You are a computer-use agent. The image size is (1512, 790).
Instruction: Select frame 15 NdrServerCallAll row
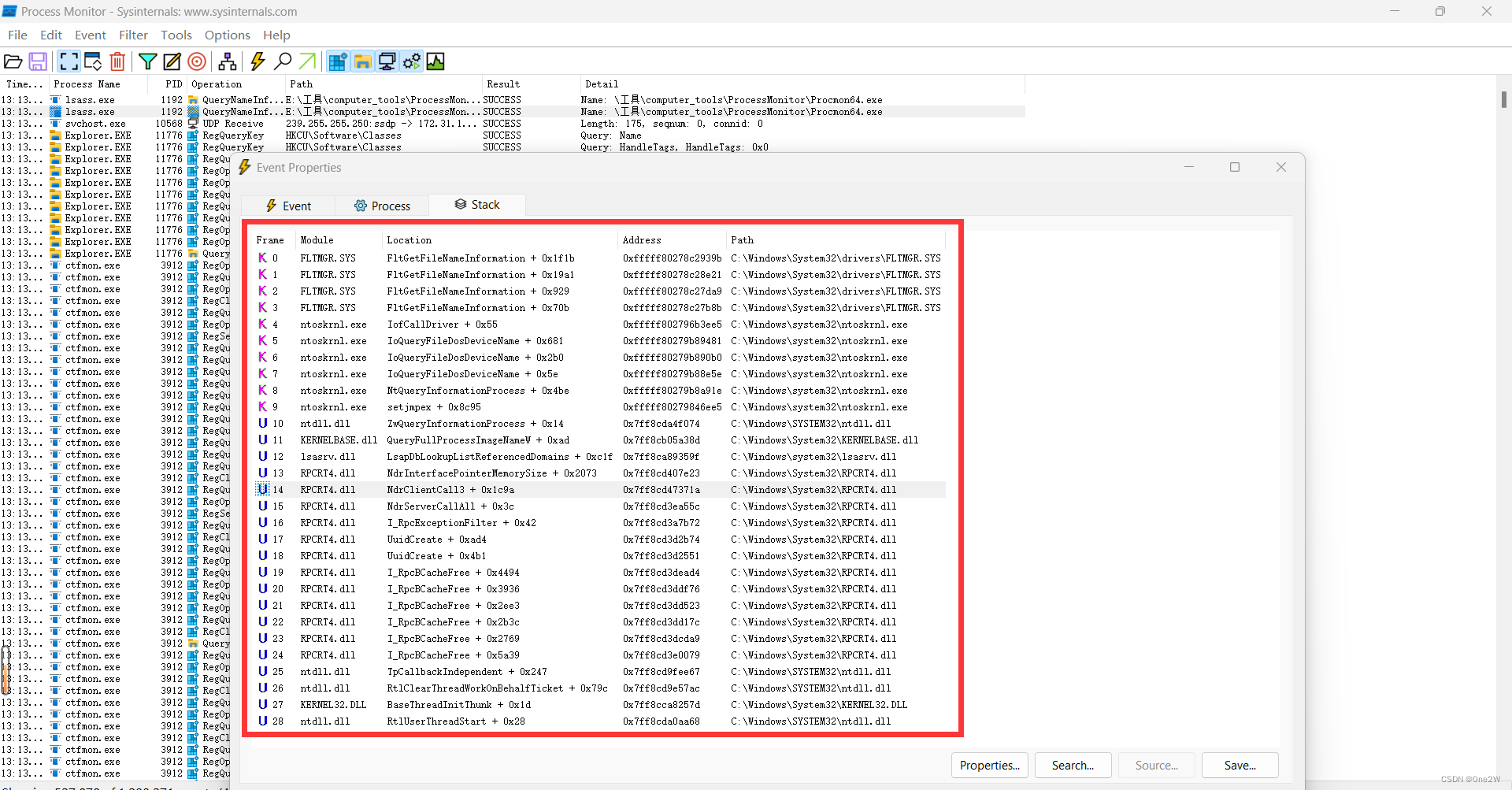tap(598, 506)
